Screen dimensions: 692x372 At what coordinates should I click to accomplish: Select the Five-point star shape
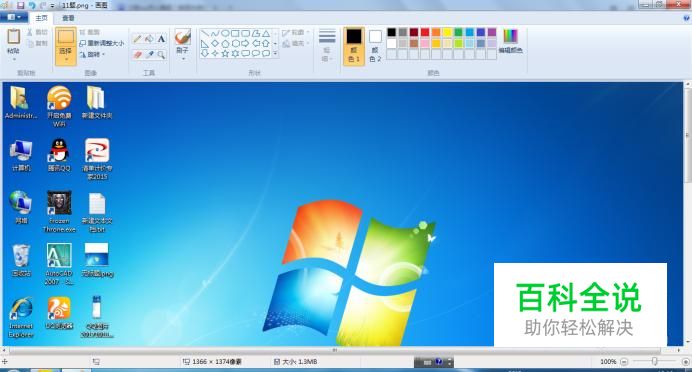pyautogui.click(x=225, y=53)
